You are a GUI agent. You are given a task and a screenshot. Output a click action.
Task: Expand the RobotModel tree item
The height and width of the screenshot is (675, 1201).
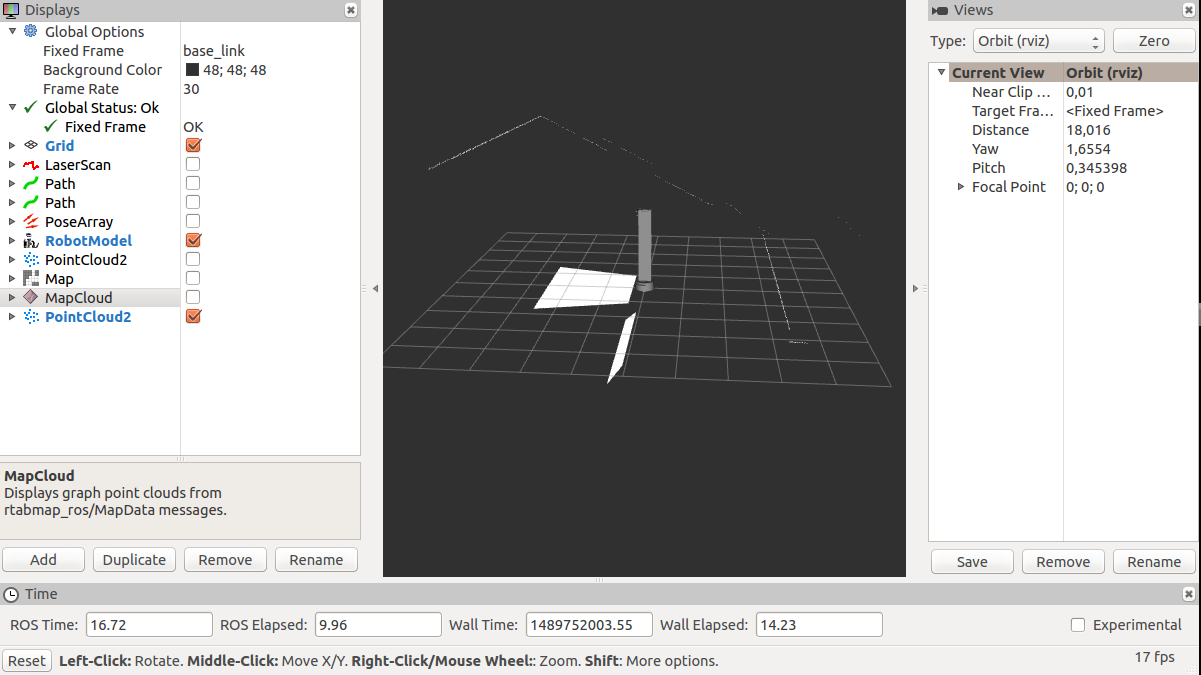coord(12,241)
